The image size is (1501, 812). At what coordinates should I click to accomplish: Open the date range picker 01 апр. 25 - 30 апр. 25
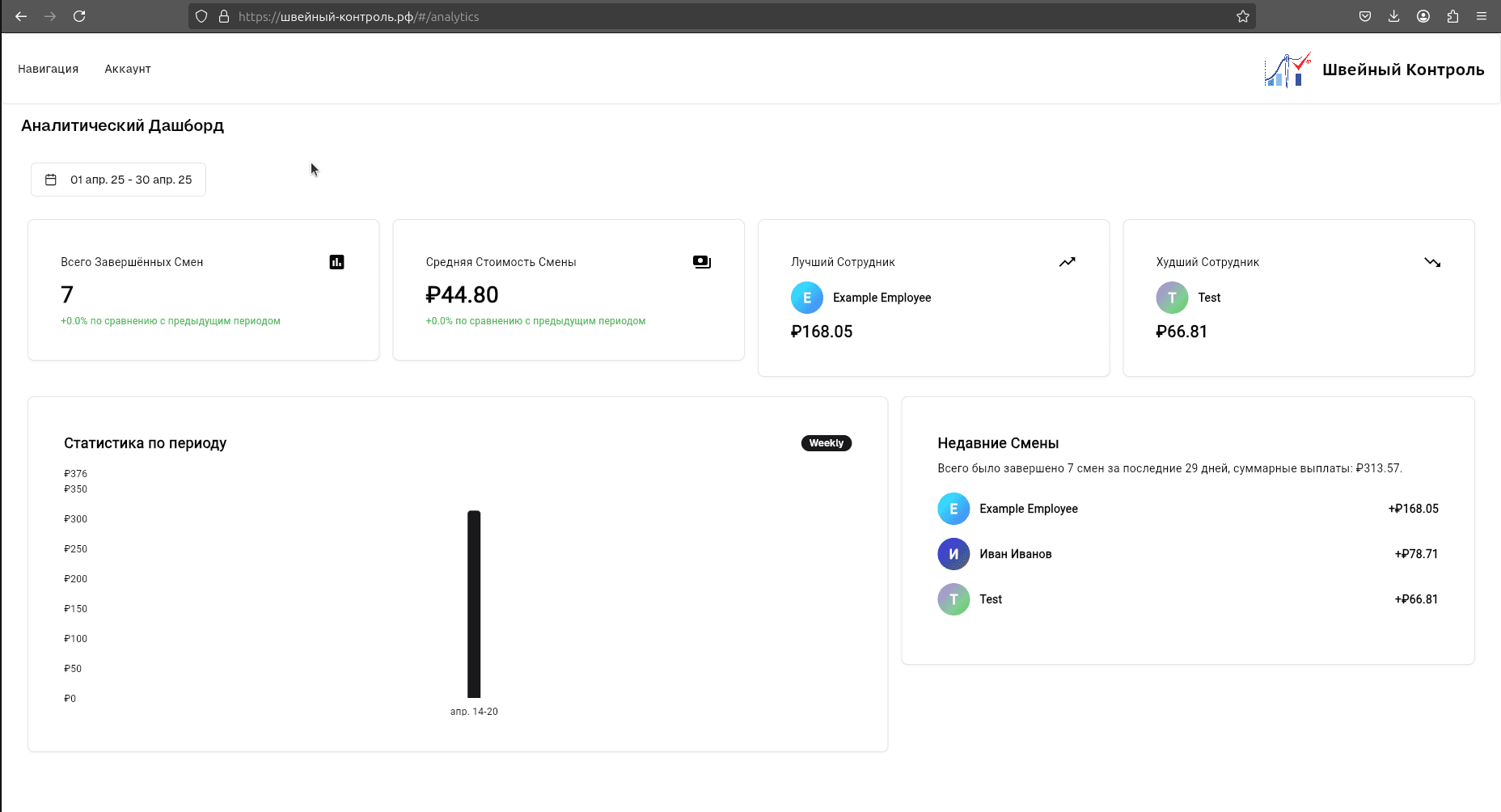[118, 180]
